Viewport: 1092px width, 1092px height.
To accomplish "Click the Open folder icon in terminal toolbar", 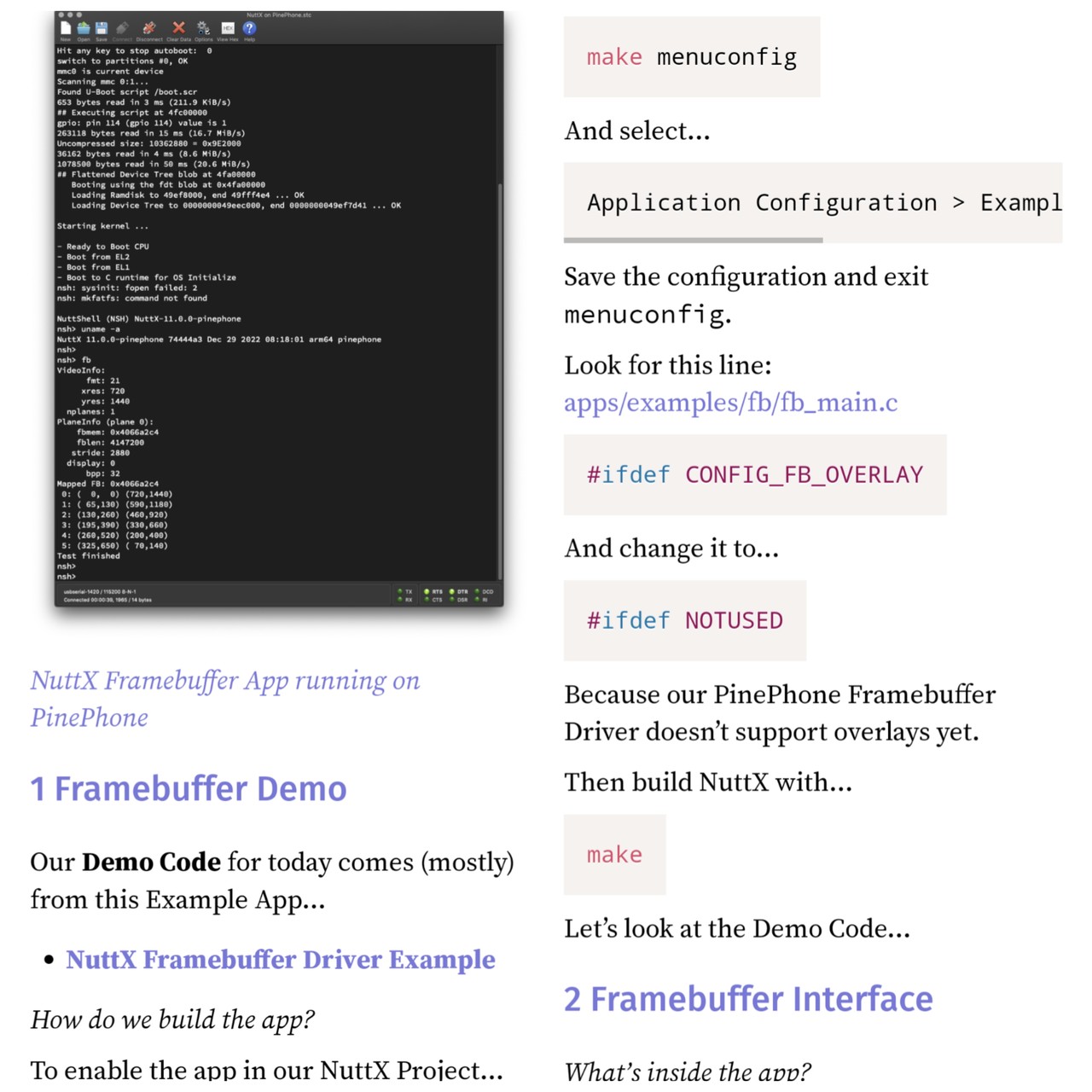I will click(84, 29).
